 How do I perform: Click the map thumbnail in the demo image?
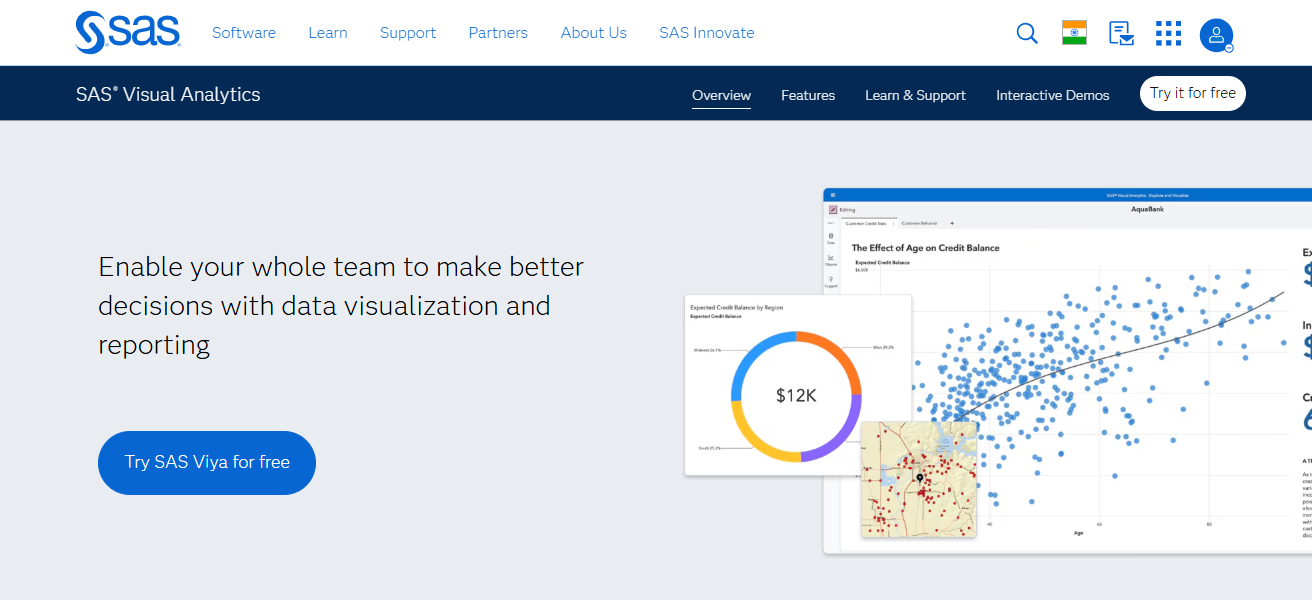pyautogui.click(x=919, y=480)
